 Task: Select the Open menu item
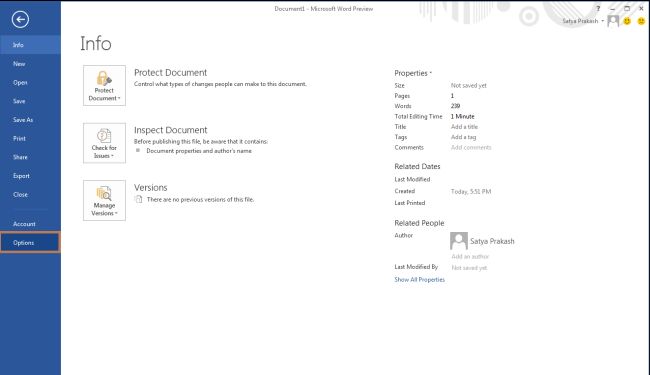[30, 82]
